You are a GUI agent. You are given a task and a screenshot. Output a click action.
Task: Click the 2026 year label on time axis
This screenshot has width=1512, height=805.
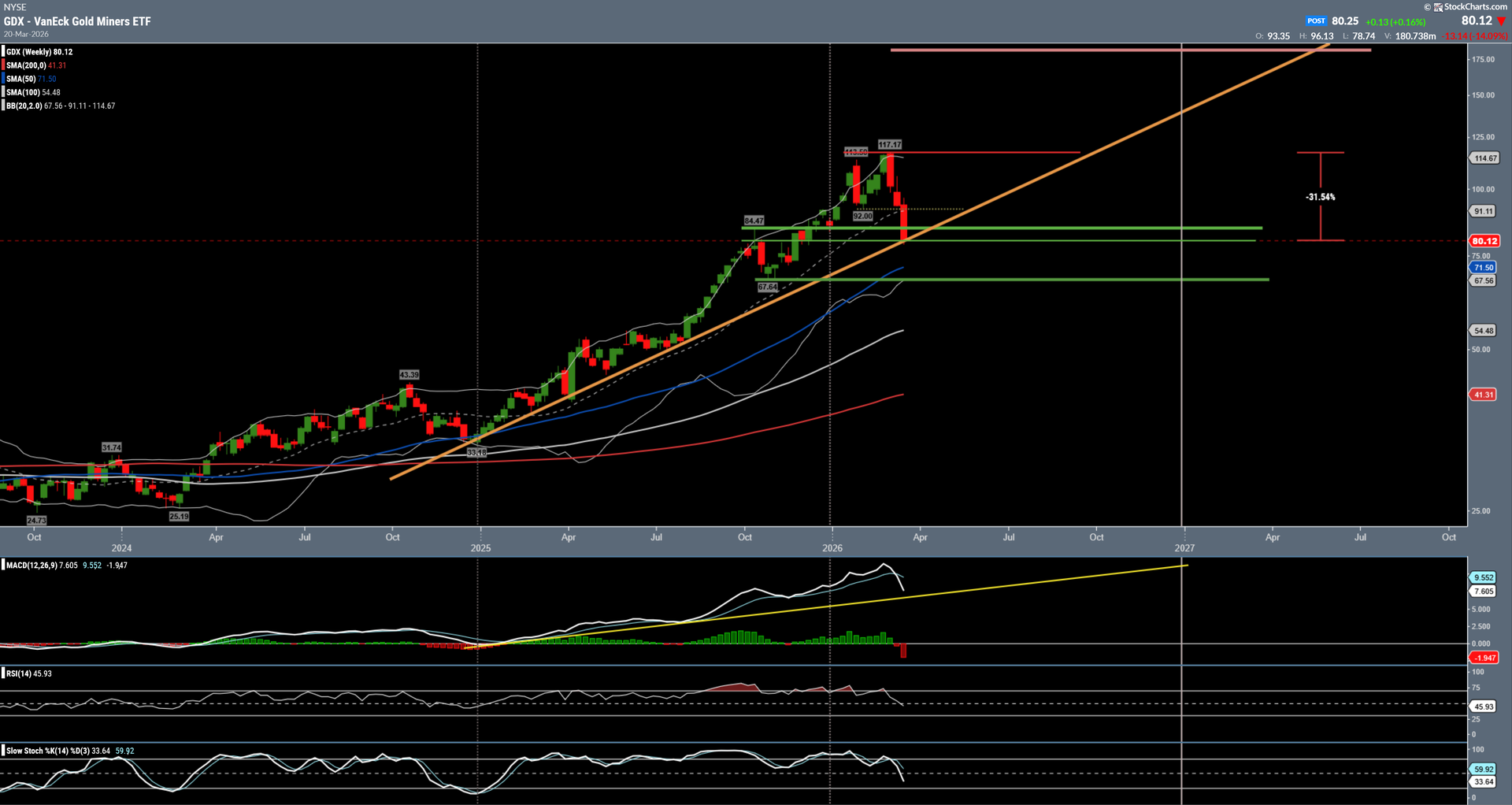tap(832, 548)
